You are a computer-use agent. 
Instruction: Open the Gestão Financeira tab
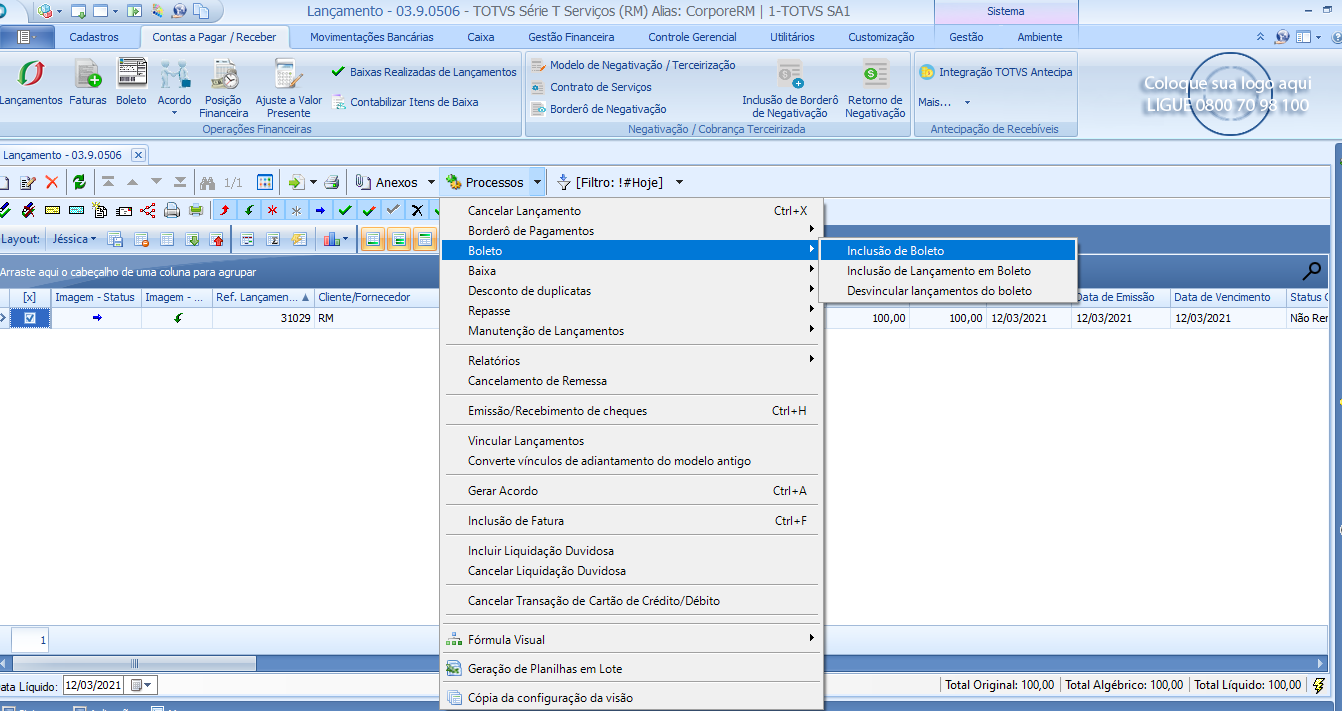pos(571,37)
